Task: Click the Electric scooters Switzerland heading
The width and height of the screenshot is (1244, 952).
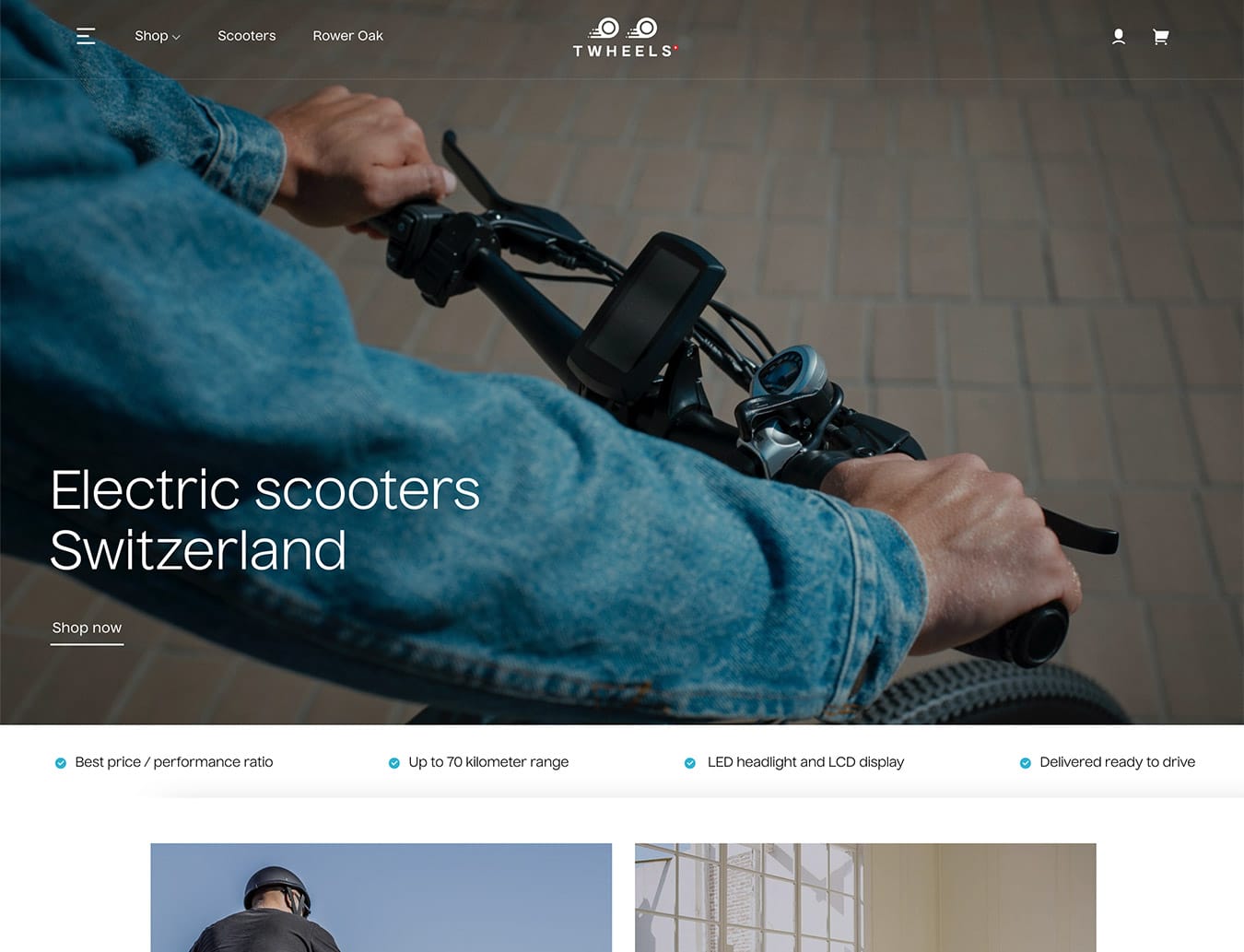Action: coord(265,520)
